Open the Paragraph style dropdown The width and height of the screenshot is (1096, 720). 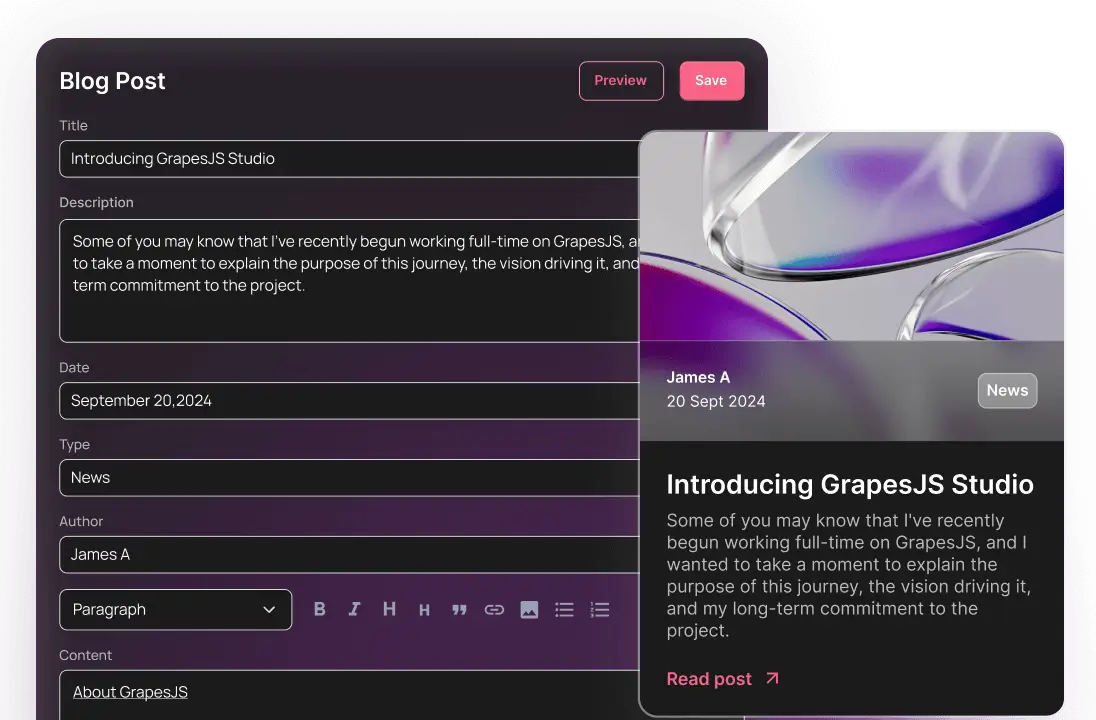pos(175,610)
